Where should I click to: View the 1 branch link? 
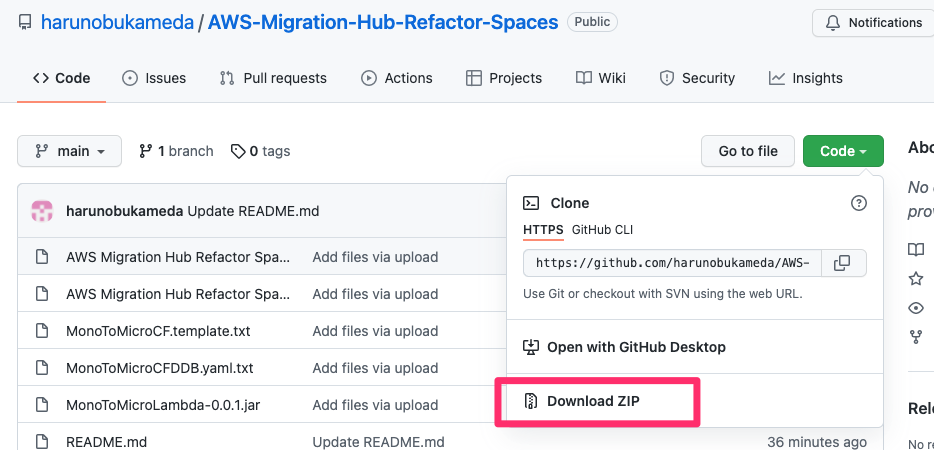176,151
